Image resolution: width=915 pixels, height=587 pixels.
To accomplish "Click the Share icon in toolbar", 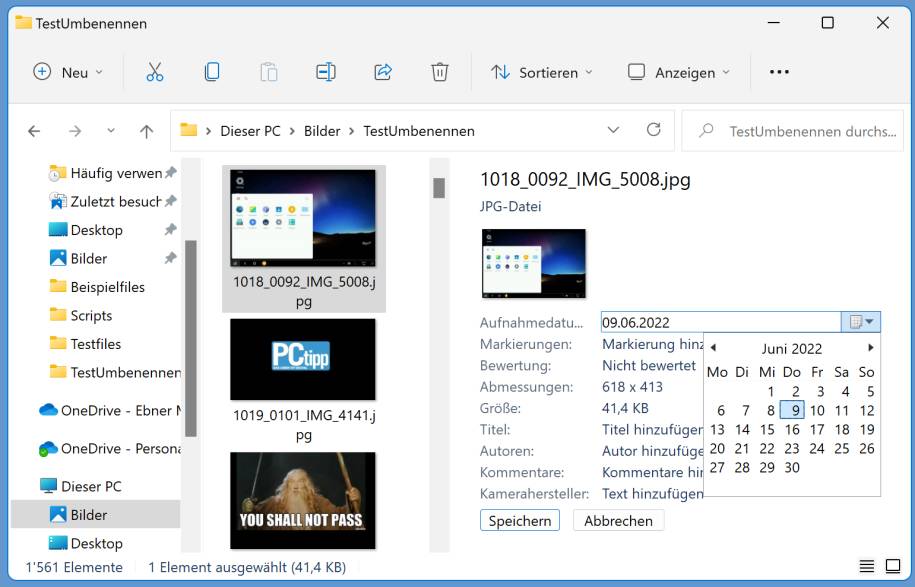I will point(382,72).
